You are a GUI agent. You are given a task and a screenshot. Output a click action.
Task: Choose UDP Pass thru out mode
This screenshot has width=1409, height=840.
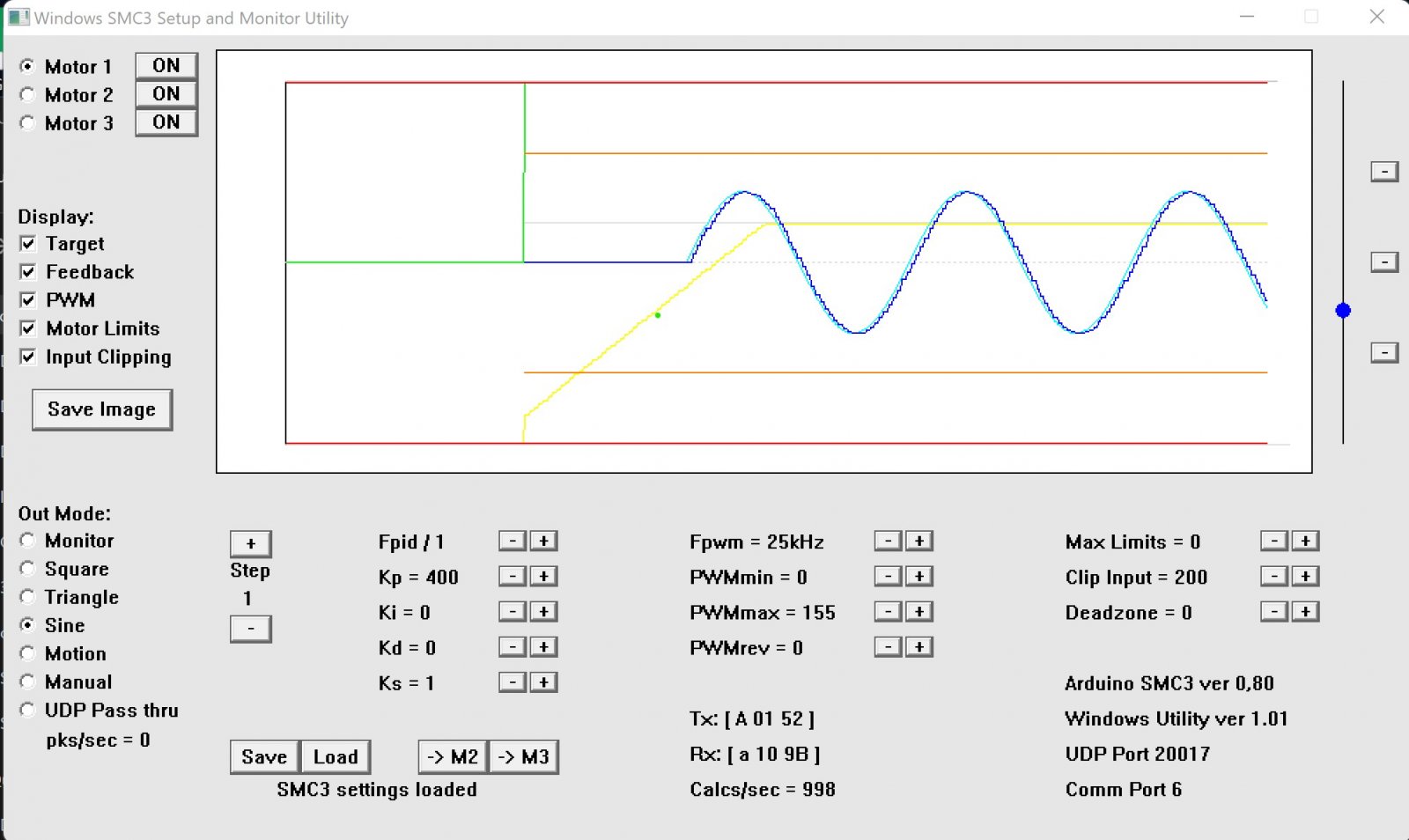[x=27, y=710]
